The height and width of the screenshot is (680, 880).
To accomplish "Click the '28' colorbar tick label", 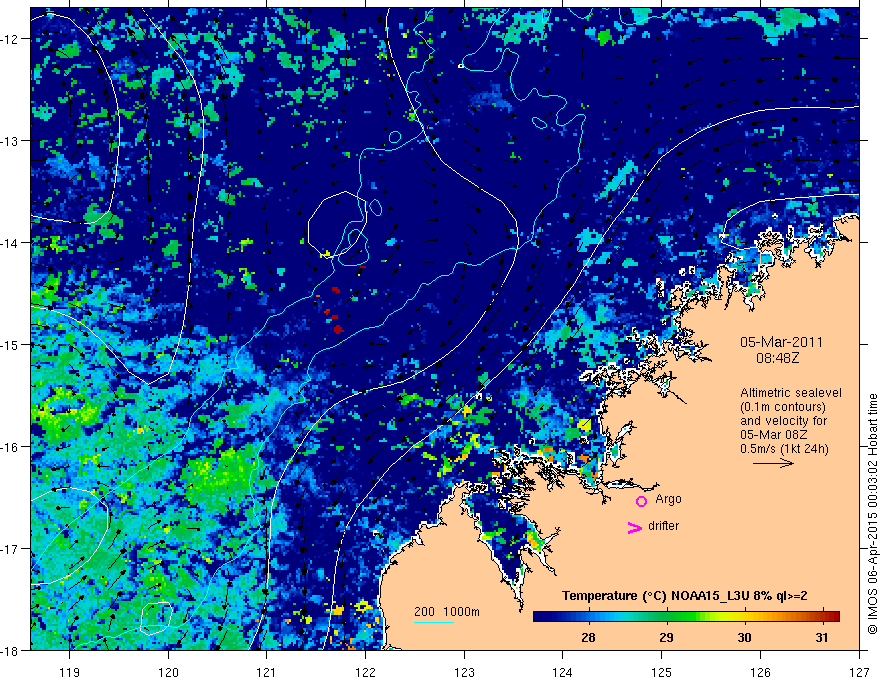I will click(x=588, y=637).
